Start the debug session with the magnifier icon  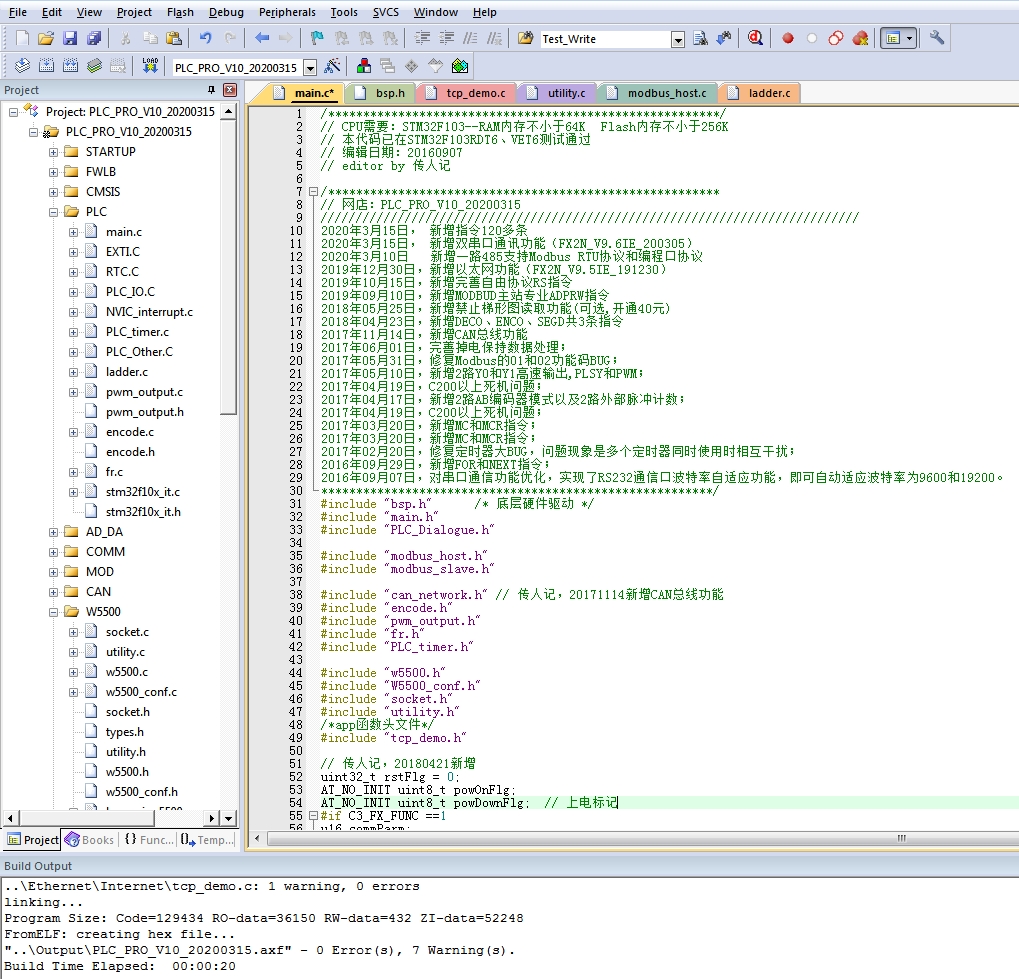click(755, 38)
